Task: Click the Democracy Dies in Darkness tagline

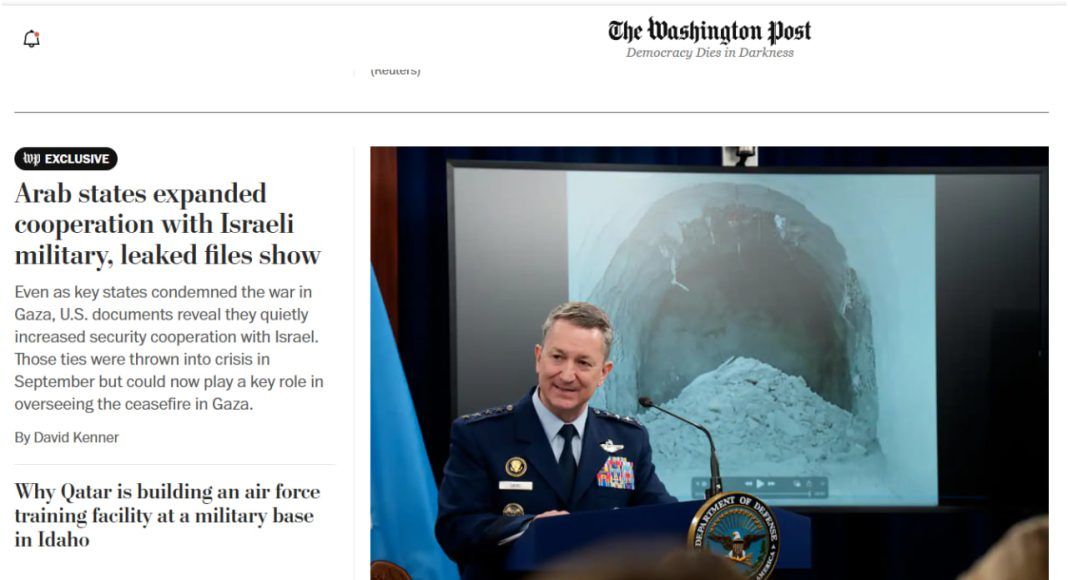Action: tap(710, 52)
